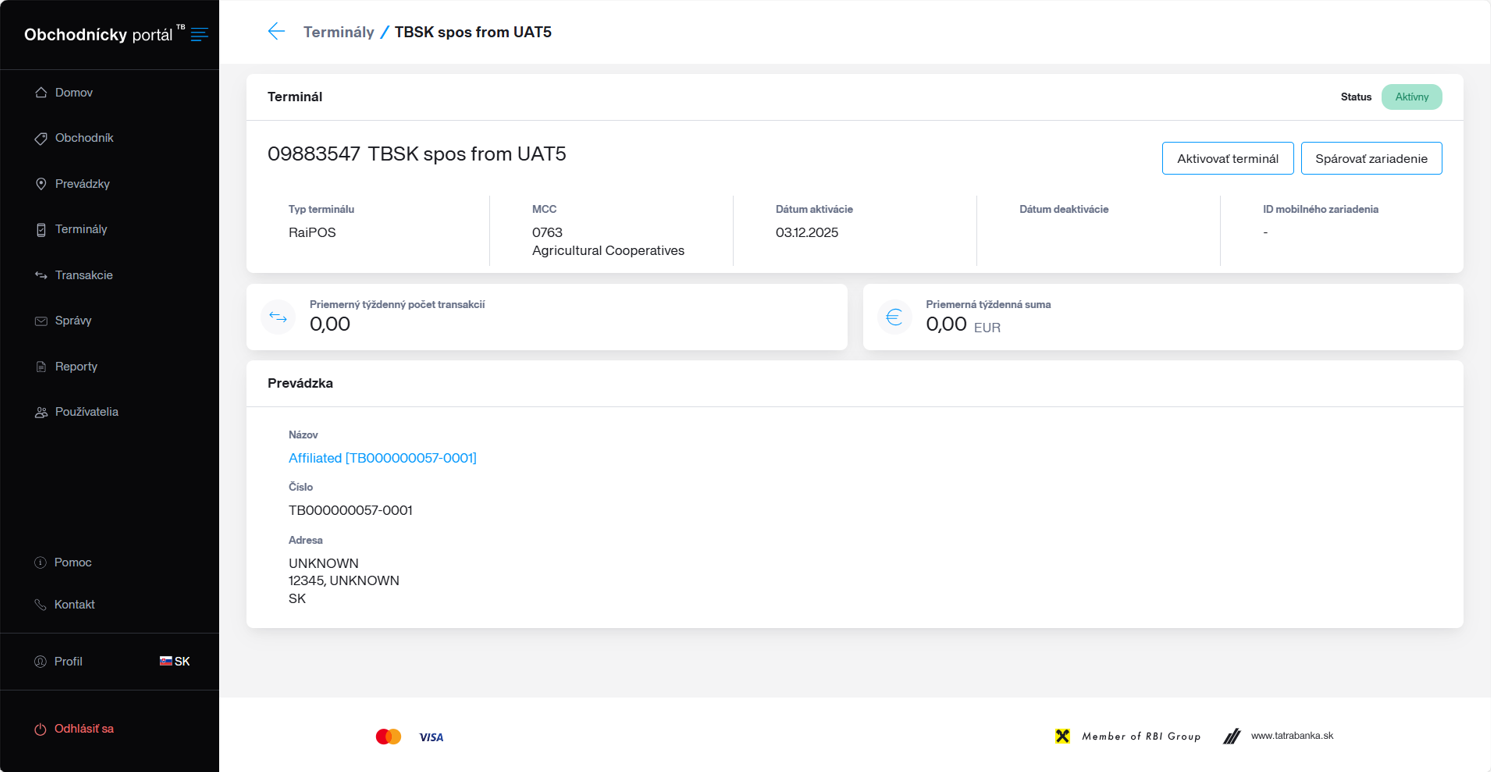The width and height of the screenshot is (1491, 772).
Task: Open the Affiliated [TB000000057-0001] link
Action: coord(382,458)
